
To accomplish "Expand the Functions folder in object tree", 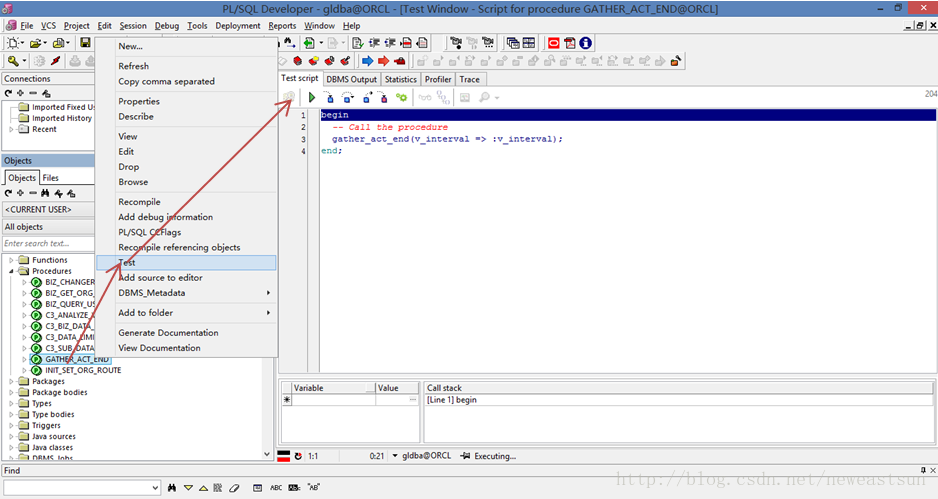I will tap(11, 260).
